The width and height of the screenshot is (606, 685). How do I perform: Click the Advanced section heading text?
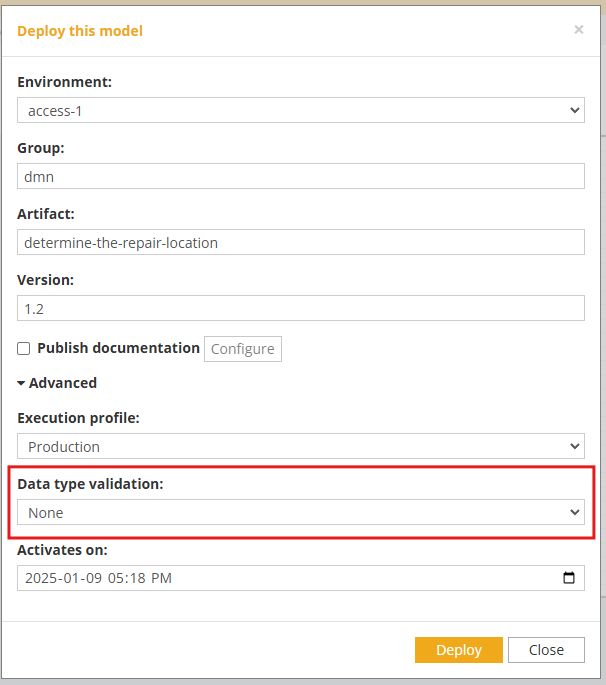62,383
